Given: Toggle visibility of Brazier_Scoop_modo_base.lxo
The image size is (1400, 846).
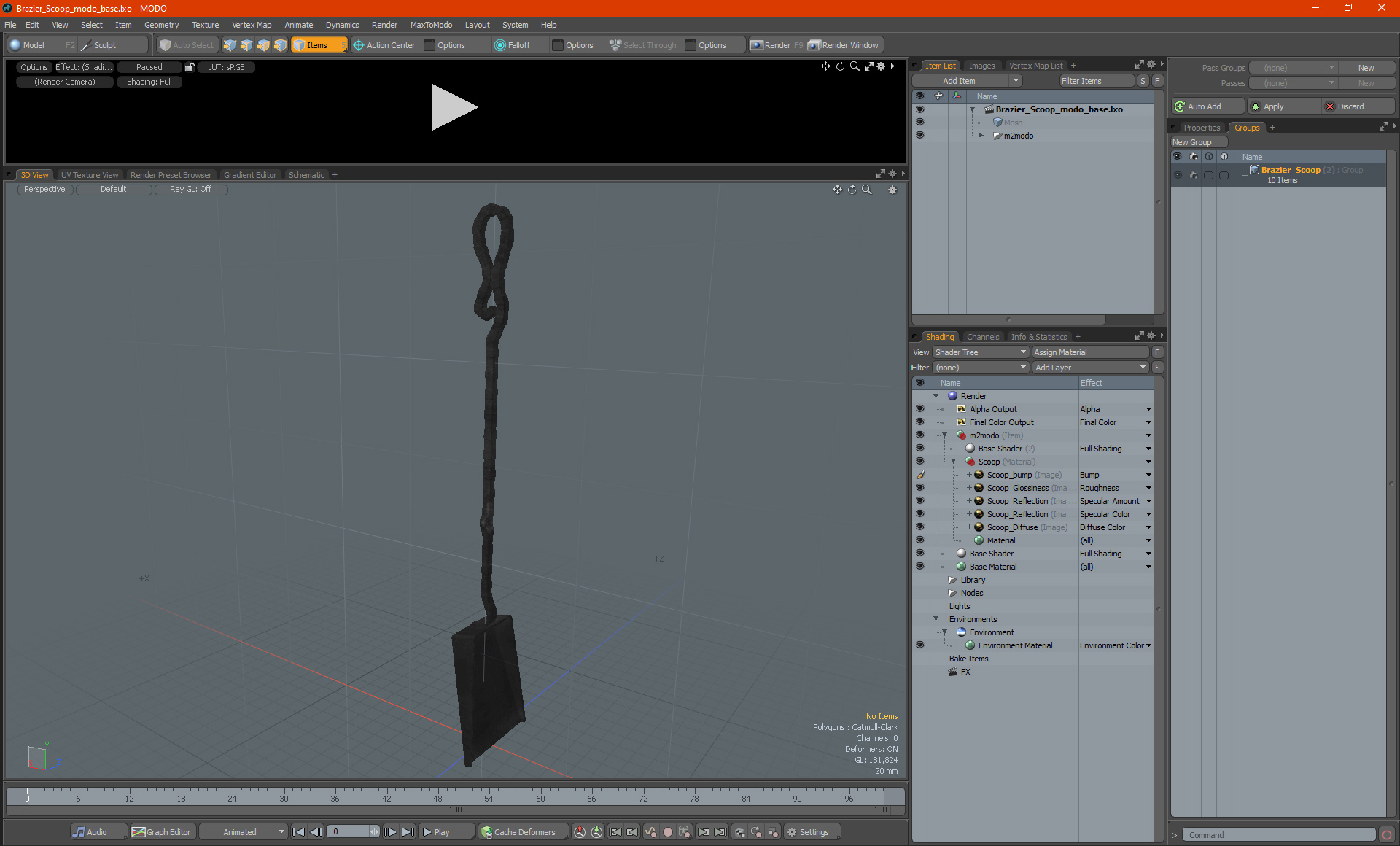Looking at the screenshot, I should tap(919, 109).
